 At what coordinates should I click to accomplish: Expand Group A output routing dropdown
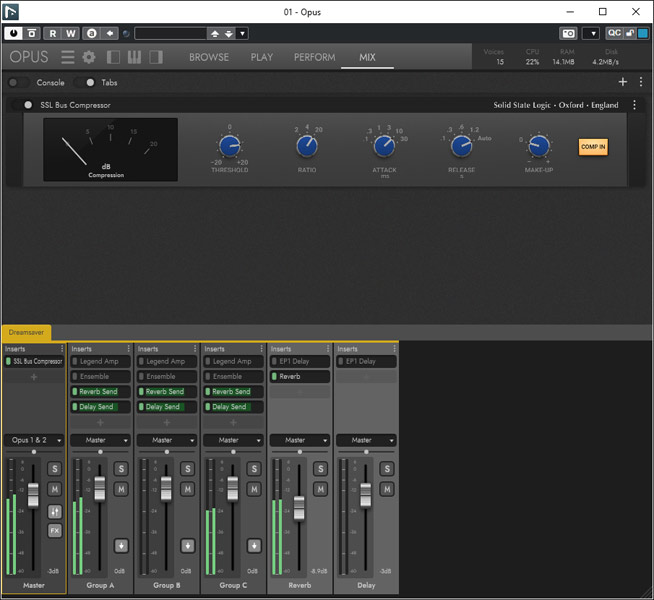(100, 440)
